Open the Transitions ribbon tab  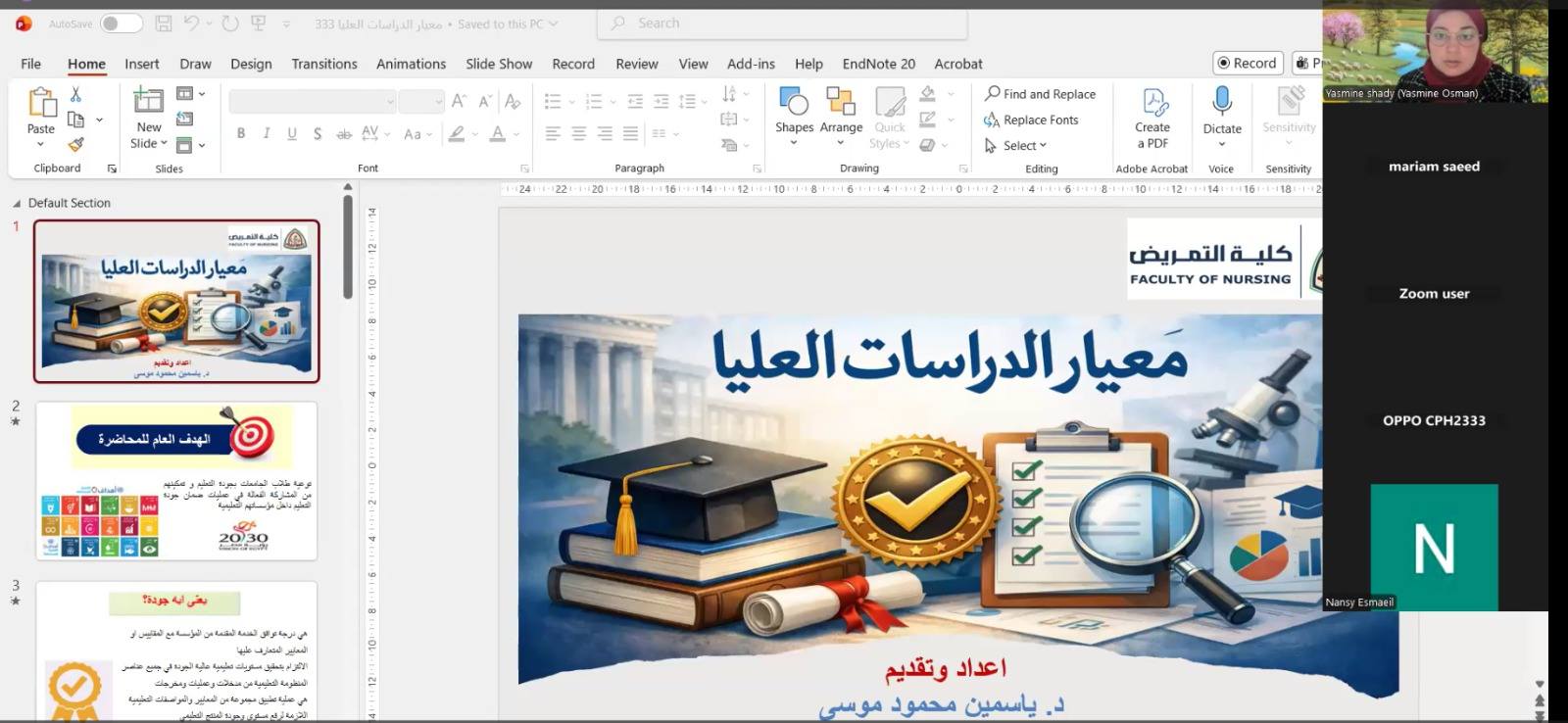[x=323, y=64]
